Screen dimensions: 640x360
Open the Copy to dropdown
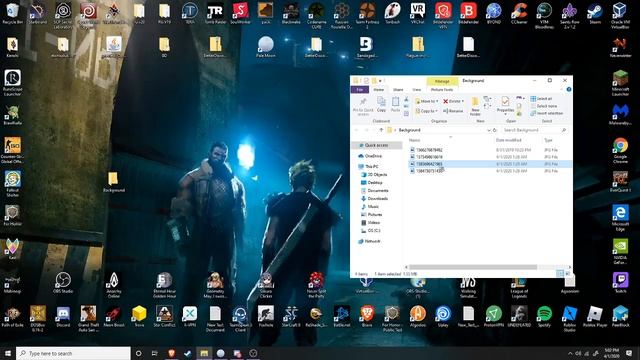tap(427, 111)
